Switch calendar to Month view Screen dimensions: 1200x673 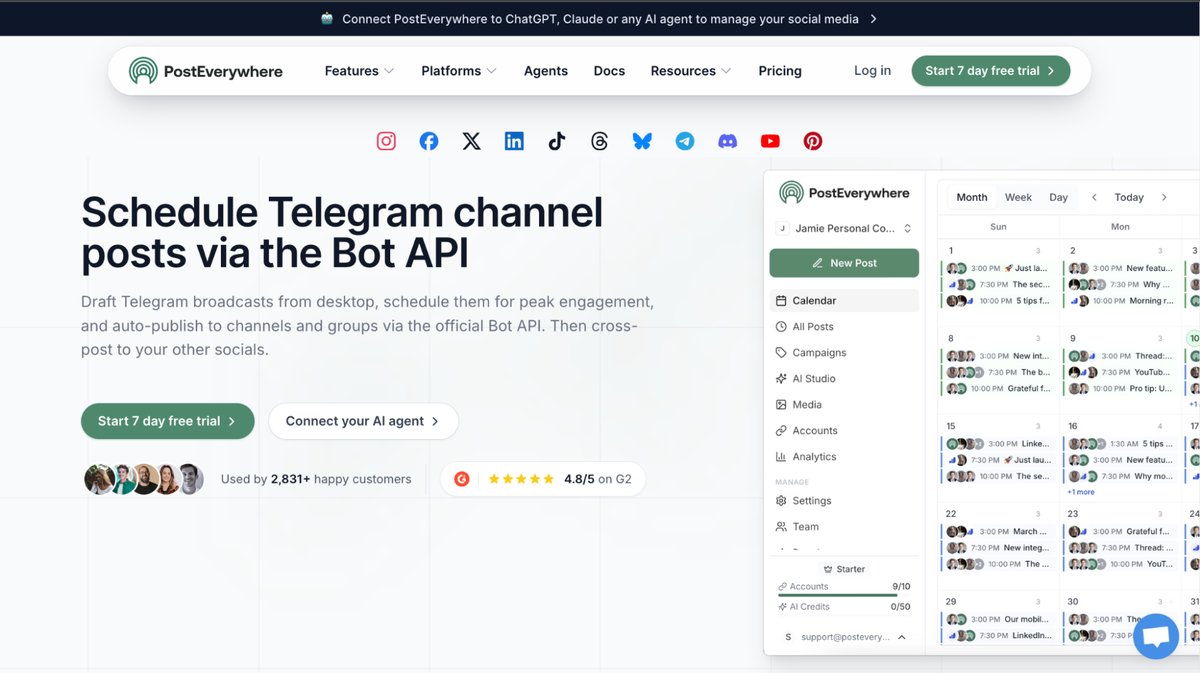click(x=972, y=197)
